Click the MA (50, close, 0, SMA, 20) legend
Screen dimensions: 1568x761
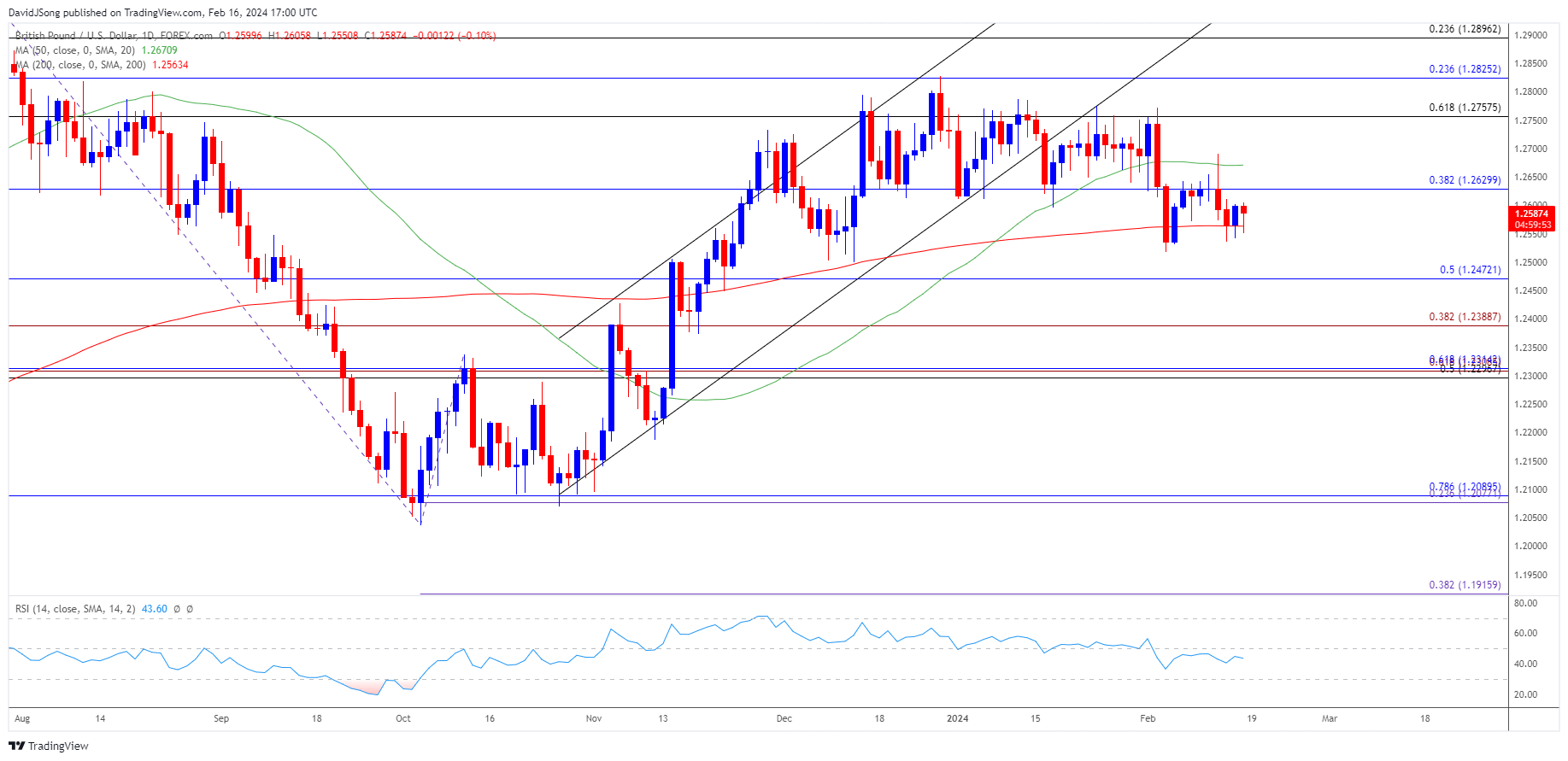click(x=74, y=50)
